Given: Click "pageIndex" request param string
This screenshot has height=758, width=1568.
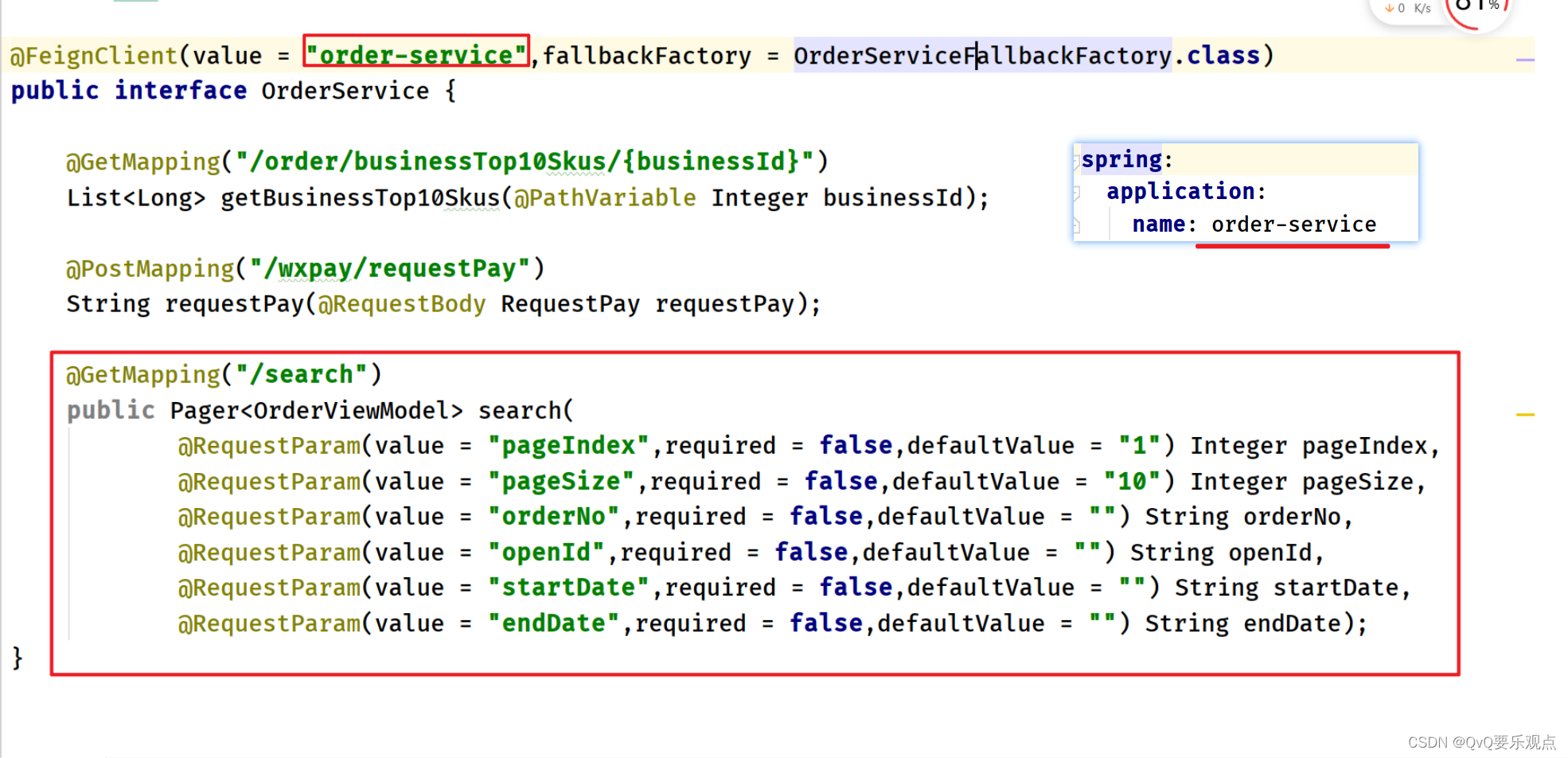Looking at the screenshot, I should 569,446.
